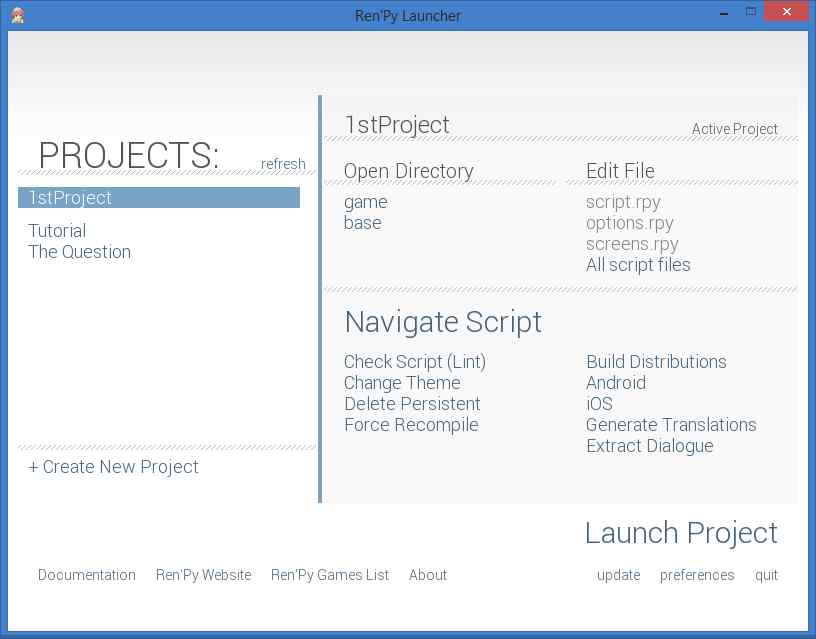Select the Tutorial project
The image size is (816, 639).
(57, 231)
